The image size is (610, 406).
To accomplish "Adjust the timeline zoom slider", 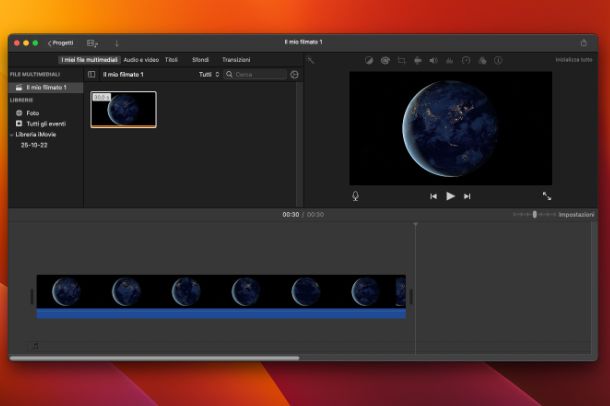I will (535, 214).
